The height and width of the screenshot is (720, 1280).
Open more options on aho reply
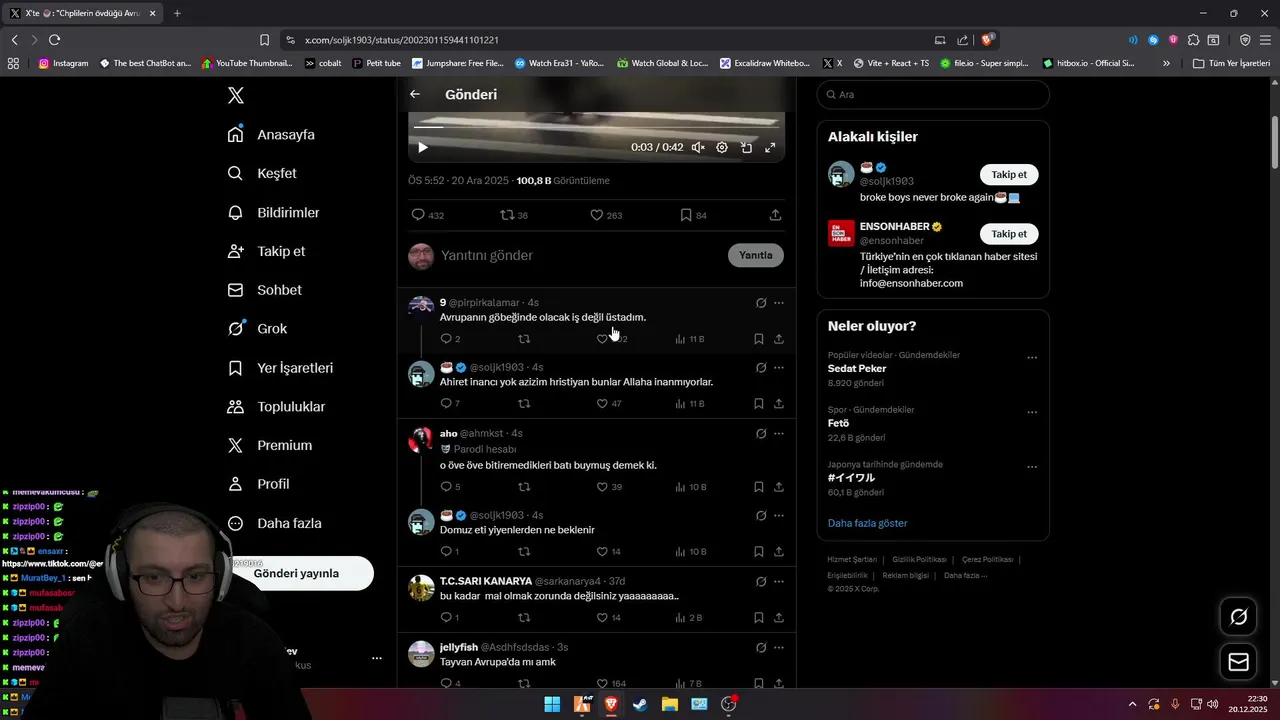779,434
